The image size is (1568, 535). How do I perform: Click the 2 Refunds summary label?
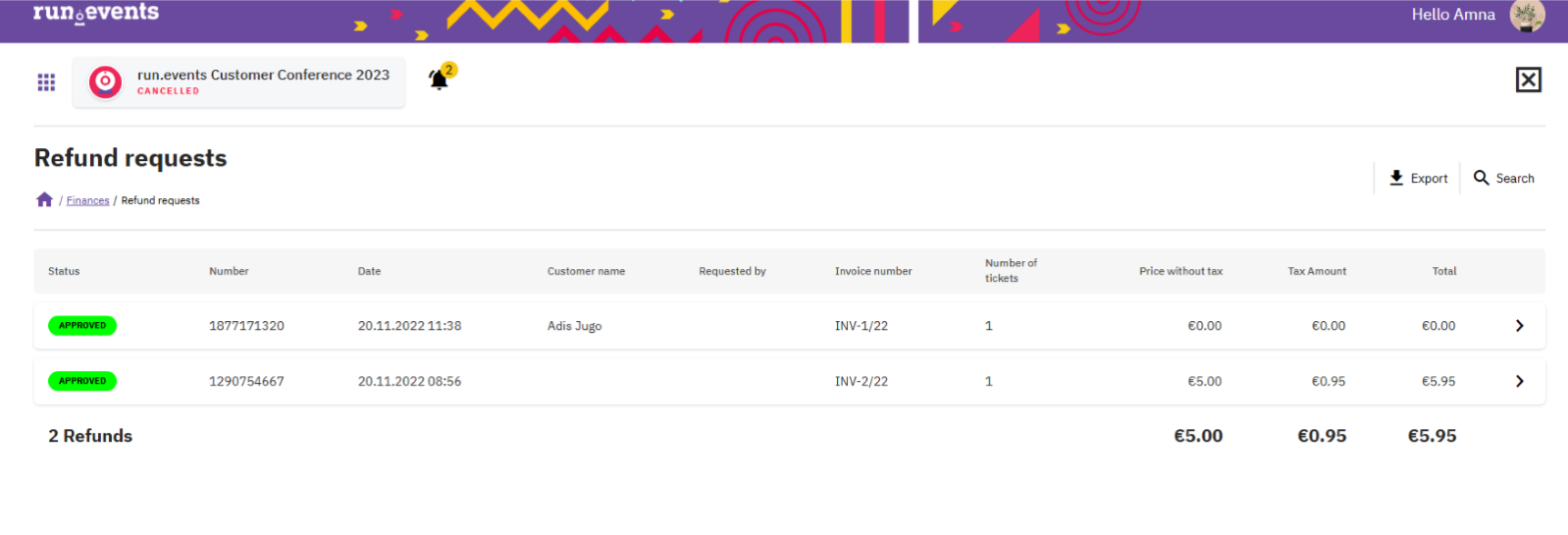90,436
